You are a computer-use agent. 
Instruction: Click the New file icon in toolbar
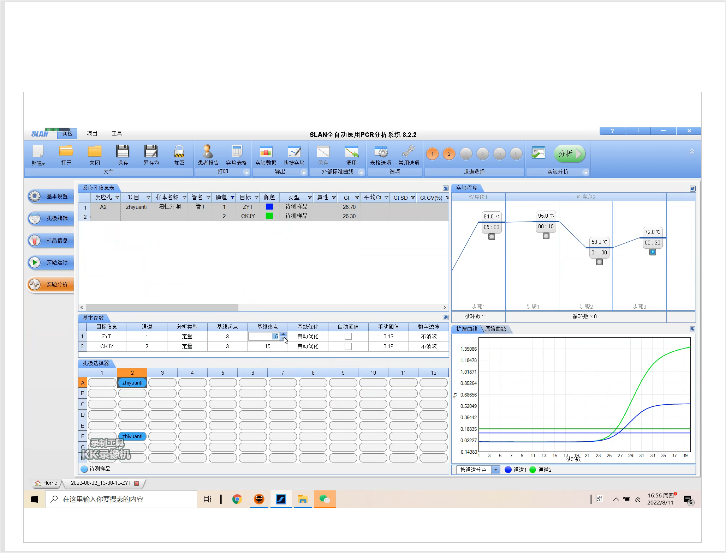pyautogui.click(x=38, y=153)
